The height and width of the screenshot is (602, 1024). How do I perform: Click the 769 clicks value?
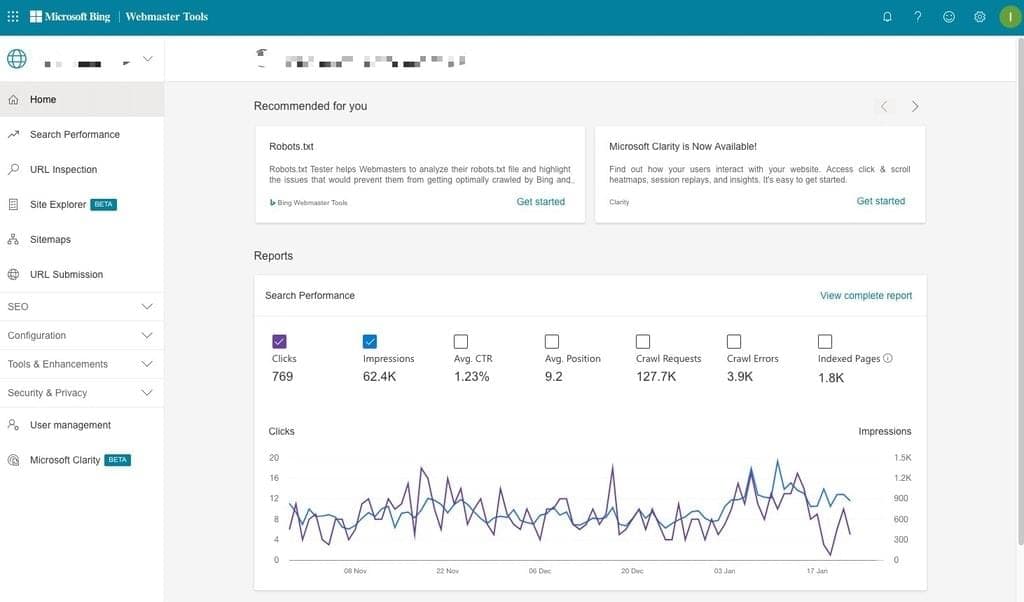pos(282,377)
